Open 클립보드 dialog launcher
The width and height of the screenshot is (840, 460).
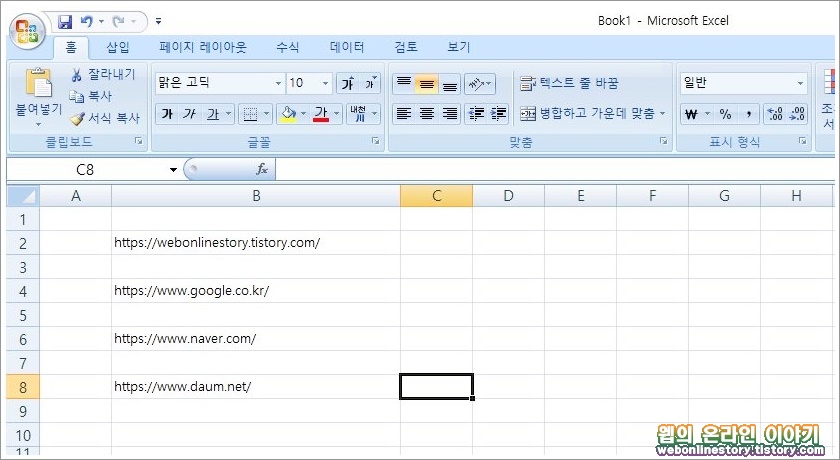(x=139, y=141)
